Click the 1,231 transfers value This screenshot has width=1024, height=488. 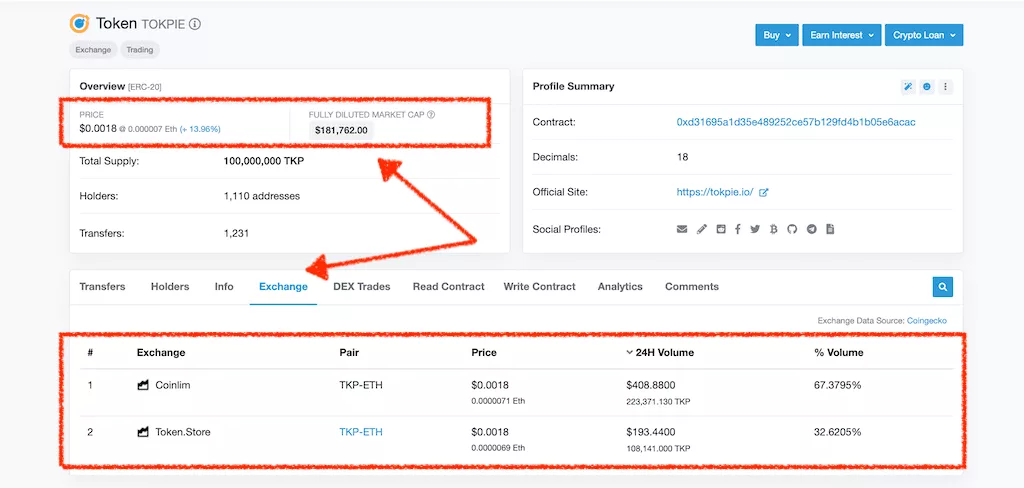236,233
